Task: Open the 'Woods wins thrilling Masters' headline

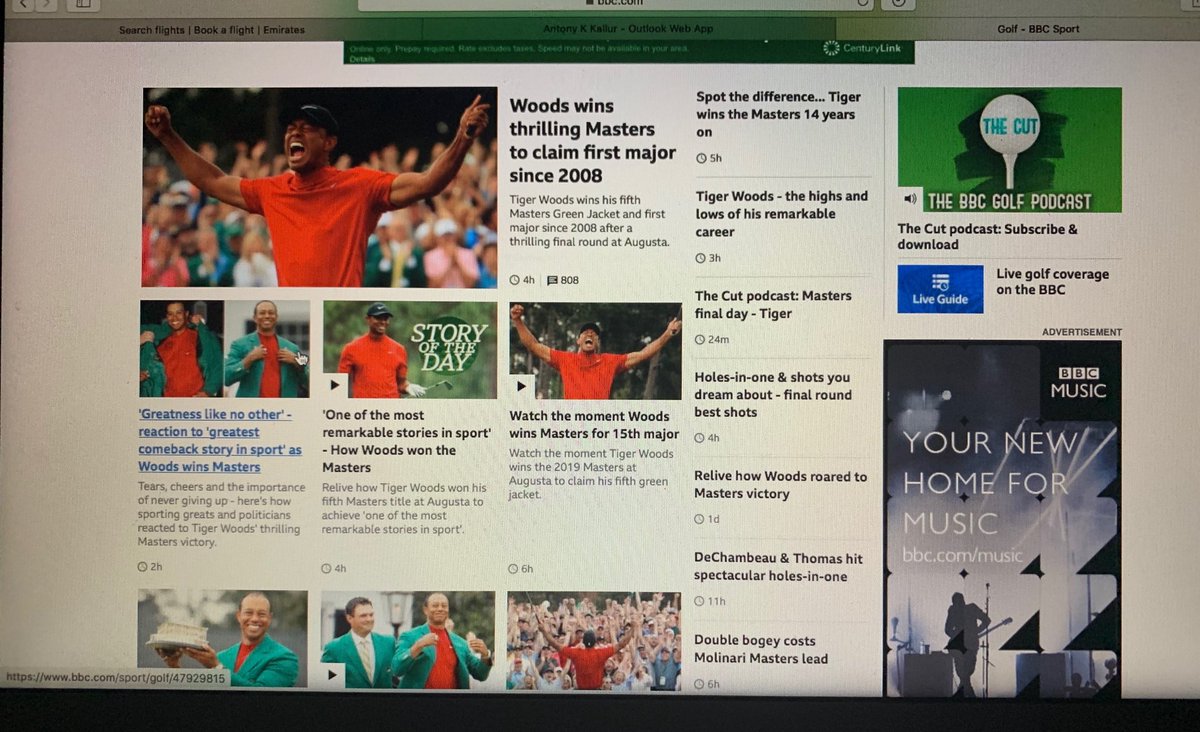Action: pyautogui.click(x=592, y=141)
